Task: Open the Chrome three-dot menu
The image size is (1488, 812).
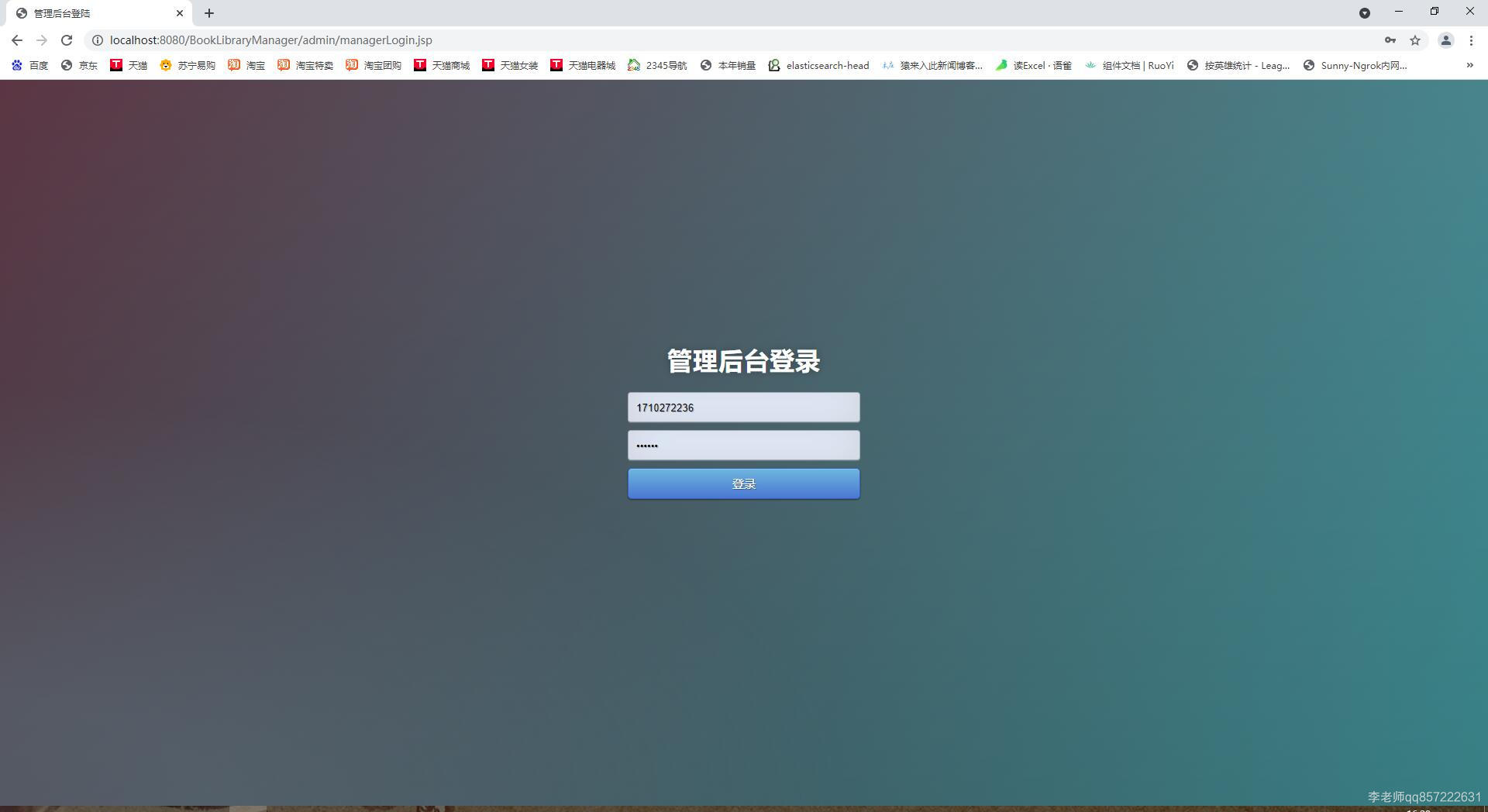Action: 1470,40
